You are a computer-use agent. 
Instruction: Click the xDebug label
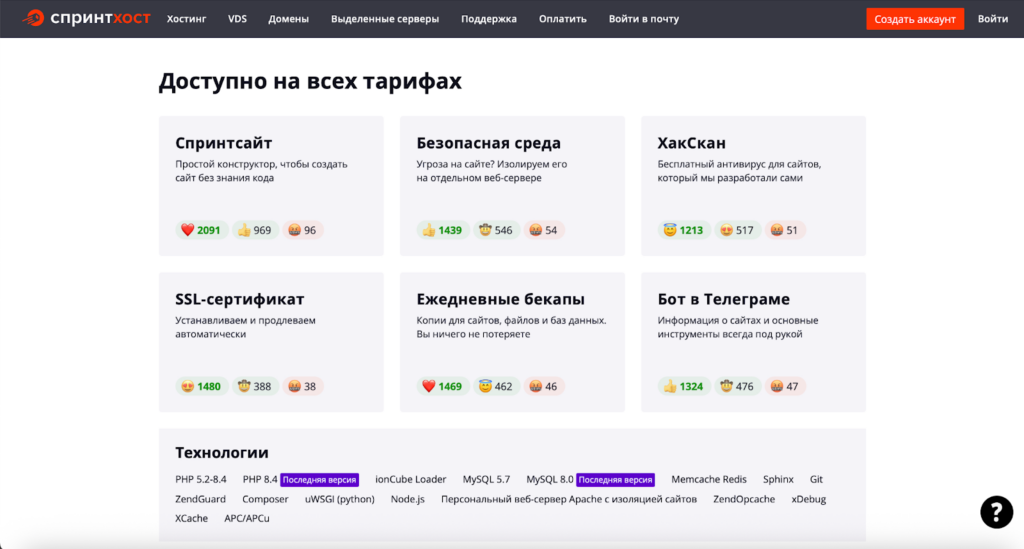(808, 499)
